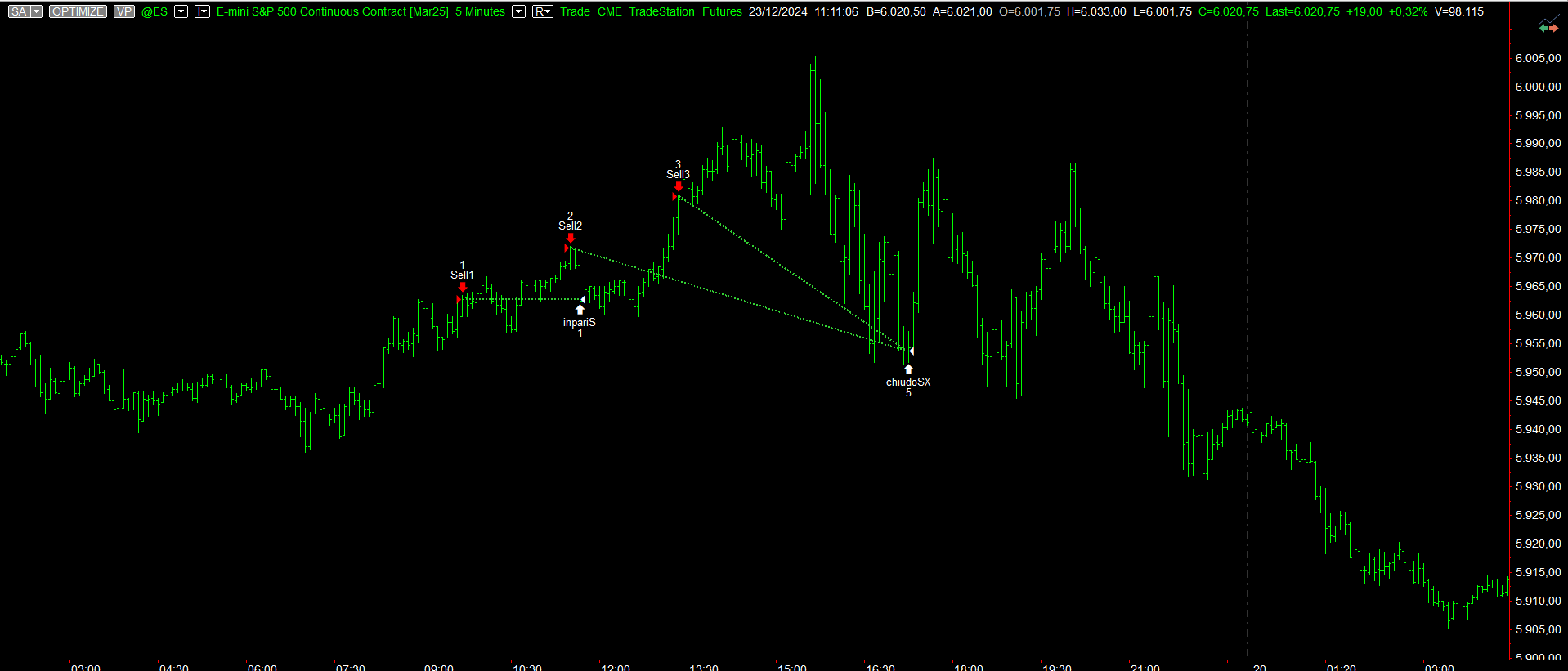Click the inpariS white exit arrow
The image size is (1568, 671).
coord(580,310)
